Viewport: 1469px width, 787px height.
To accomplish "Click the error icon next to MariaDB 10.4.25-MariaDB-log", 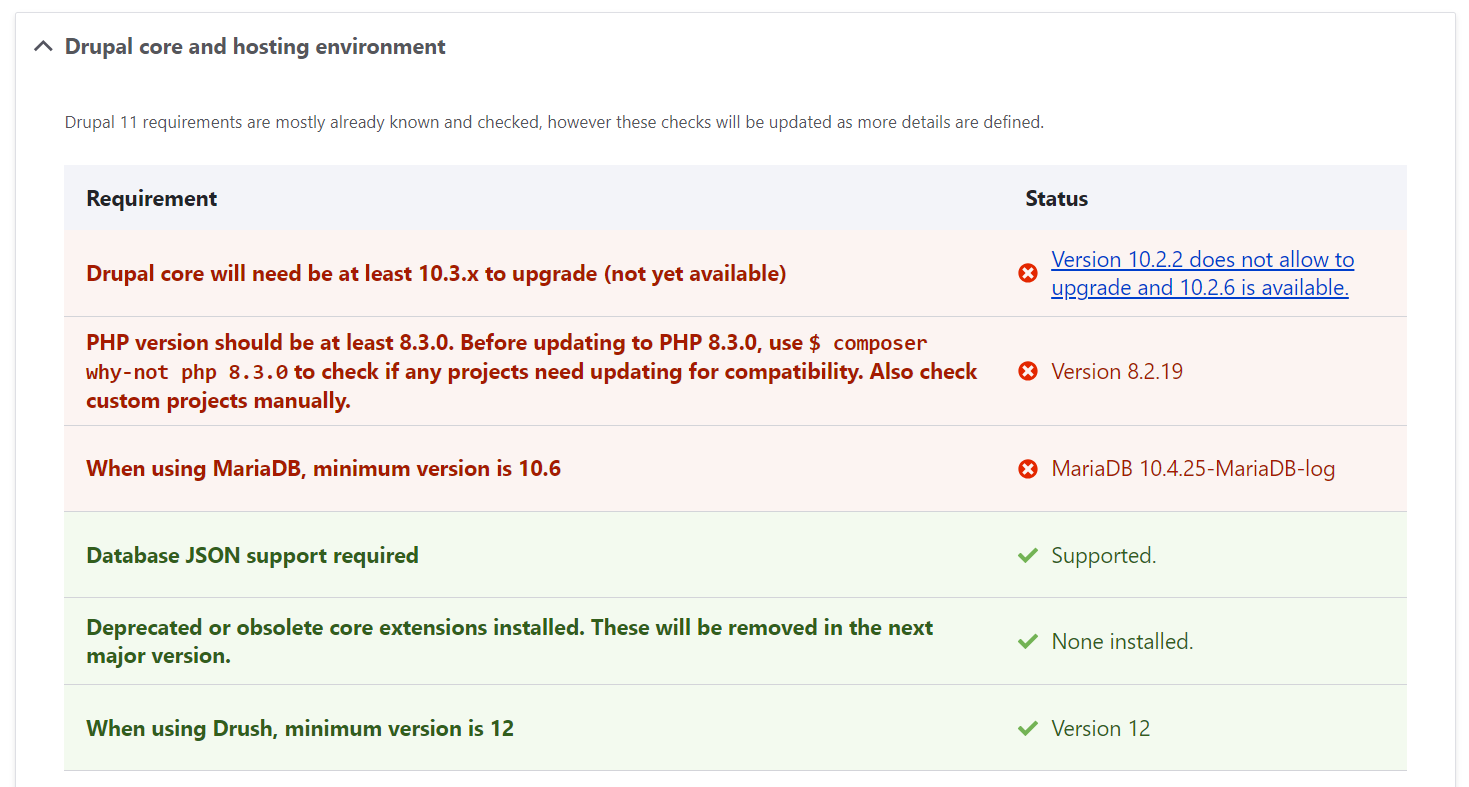I will click(1028, 468).
